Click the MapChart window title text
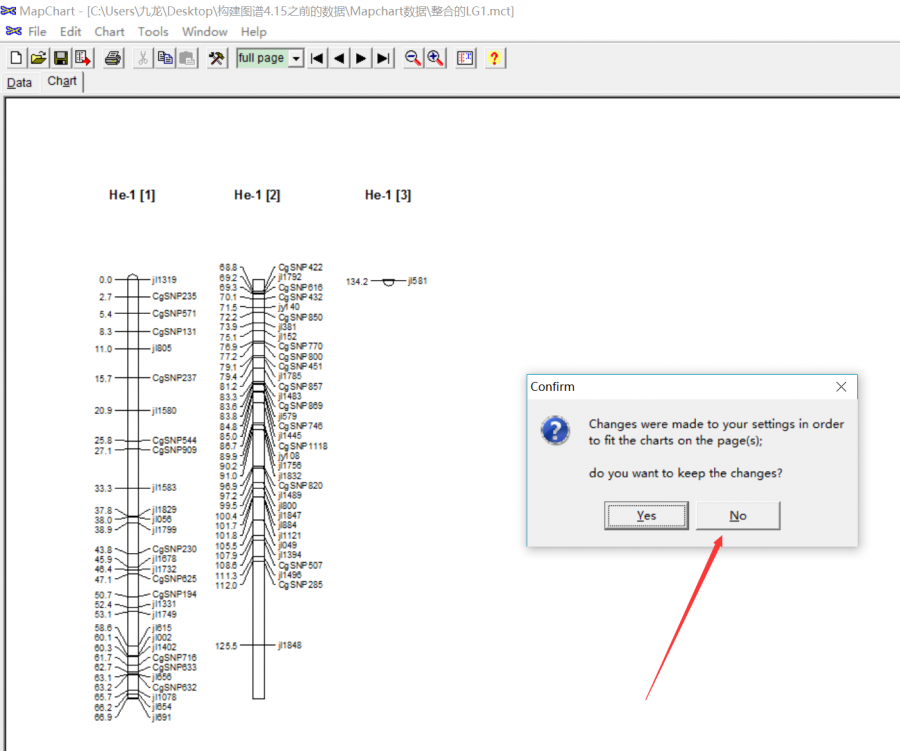 click(266, 11)
